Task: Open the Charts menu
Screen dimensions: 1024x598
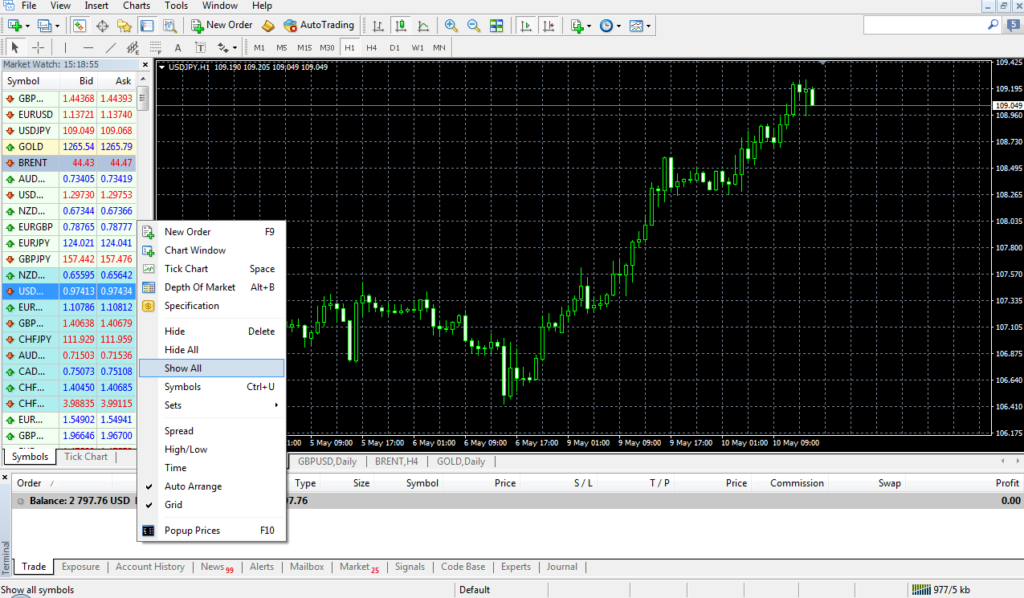Action: [136, 5]
